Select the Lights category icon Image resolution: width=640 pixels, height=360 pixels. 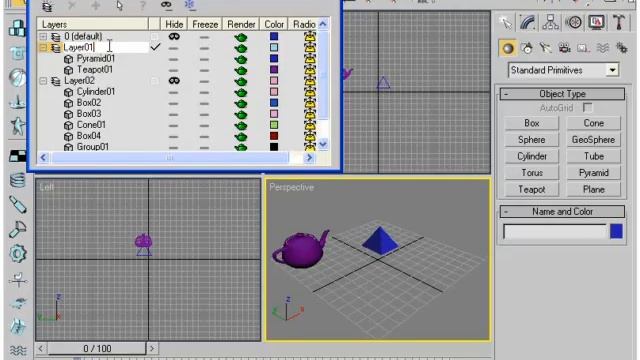[x=545, y=49]
